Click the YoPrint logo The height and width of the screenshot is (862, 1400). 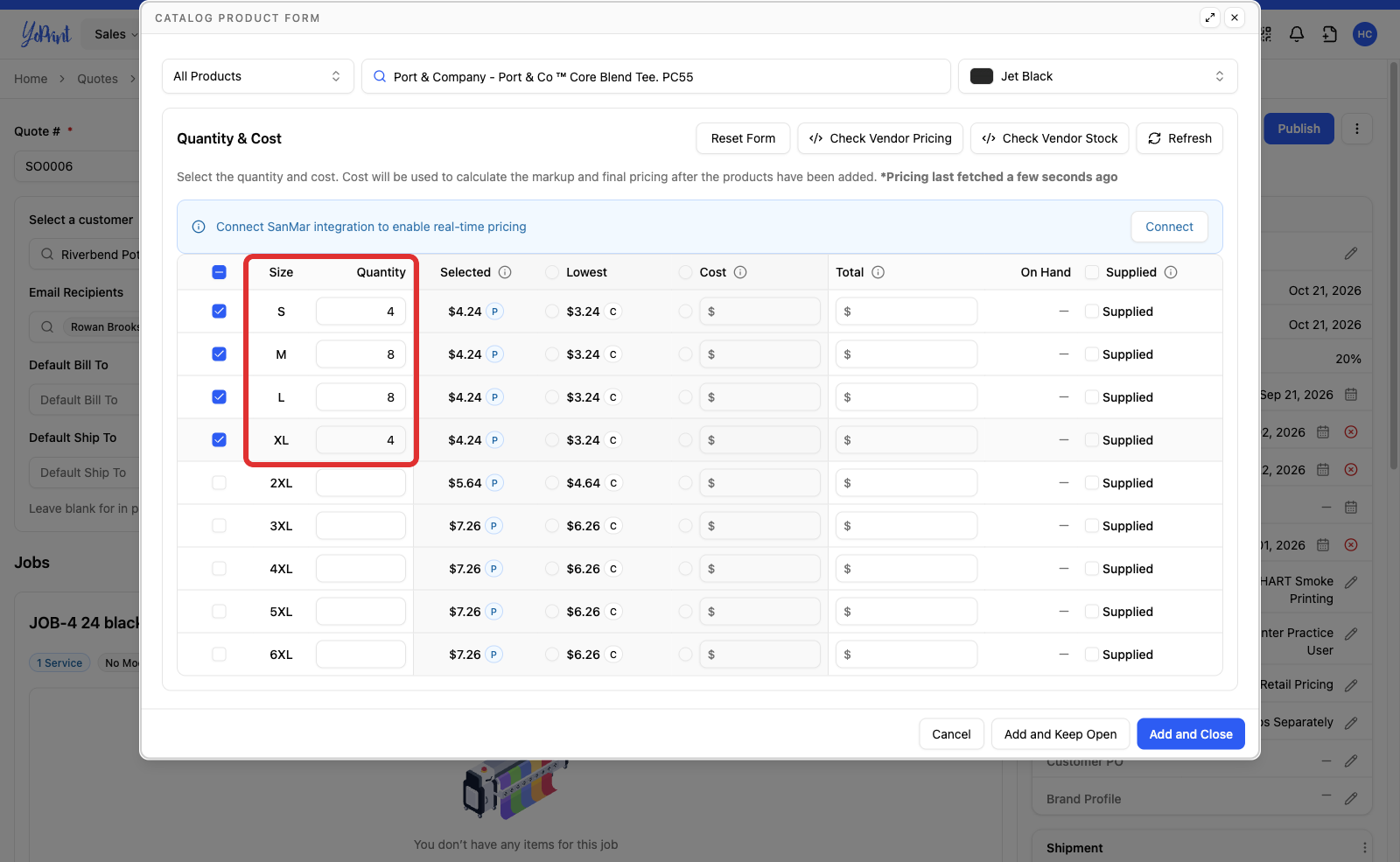[45, 33]
